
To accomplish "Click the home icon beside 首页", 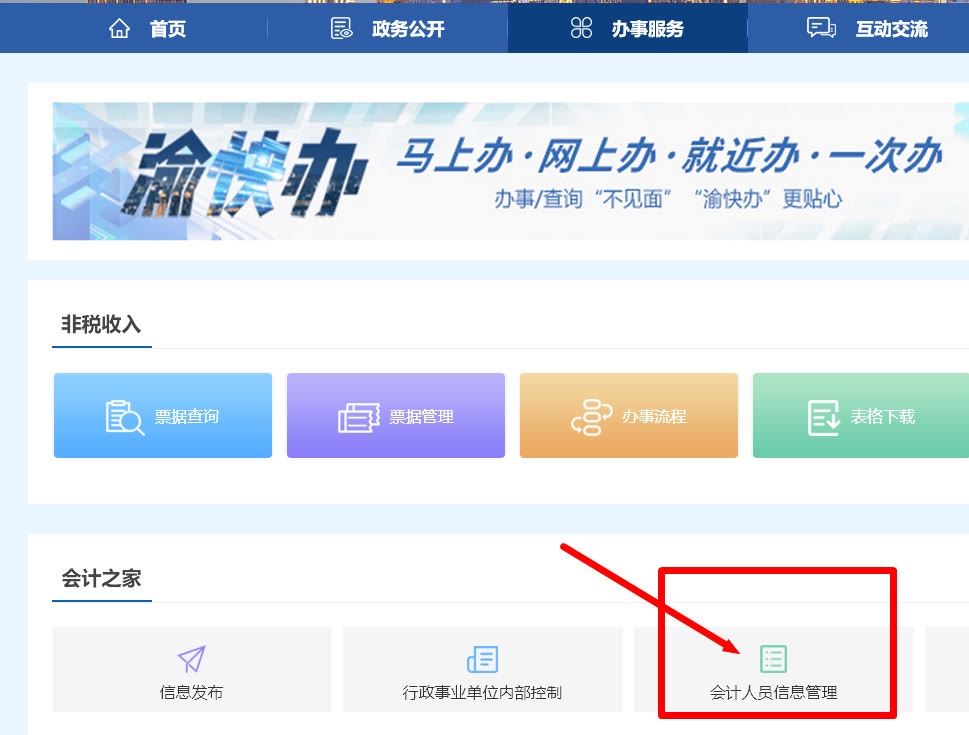I will click(119, 28).
